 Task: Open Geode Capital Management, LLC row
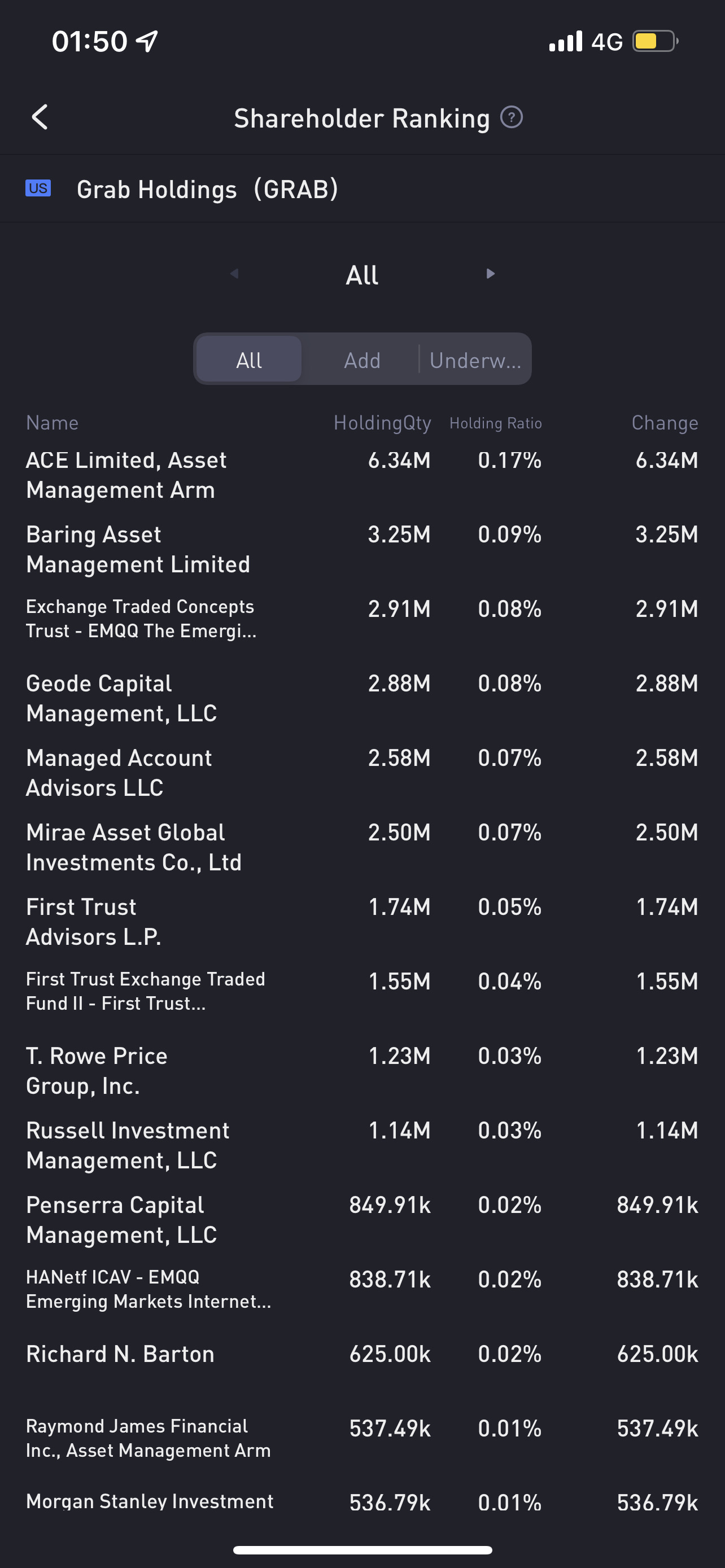pyautogui.click(x=122, y=698)
